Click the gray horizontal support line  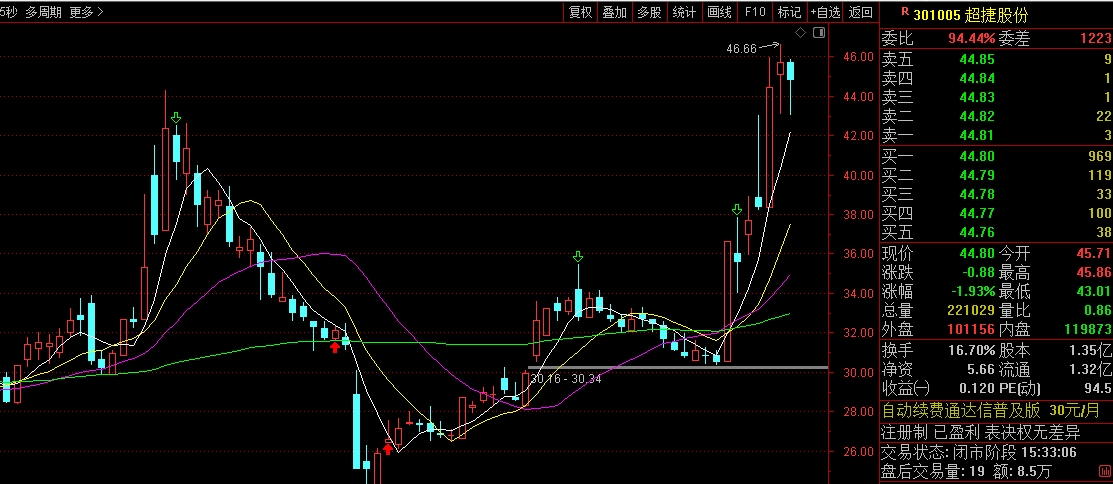(x=678, y=368)
